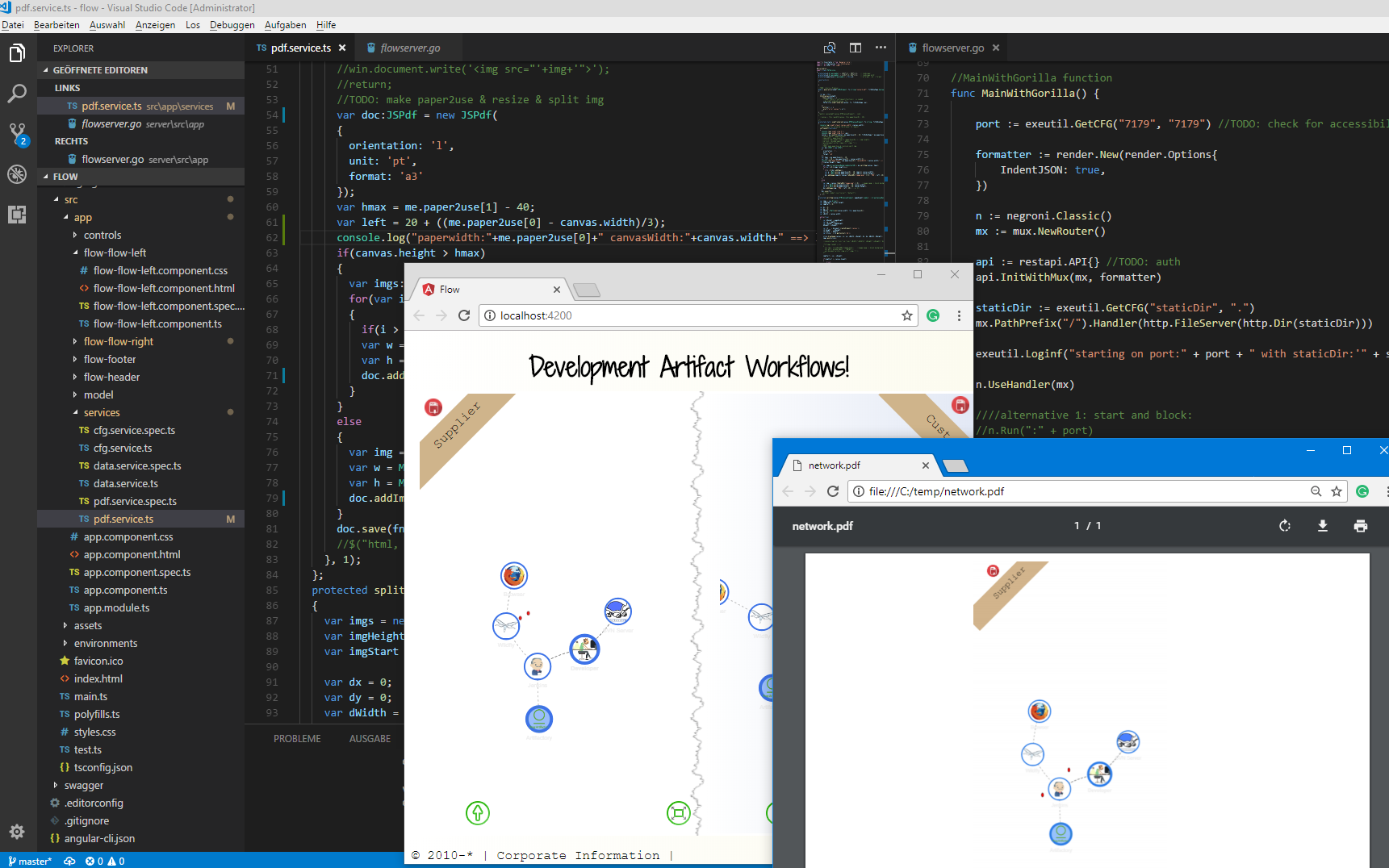Close the right flowserver.go editor tab
The width and height of the screenshot is (1389, 868).
[996, 48]
